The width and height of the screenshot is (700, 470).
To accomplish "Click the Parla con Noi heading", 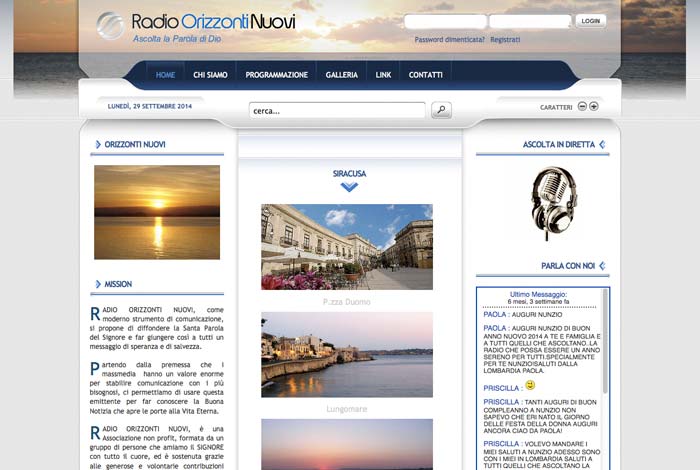I will [568, 266].
